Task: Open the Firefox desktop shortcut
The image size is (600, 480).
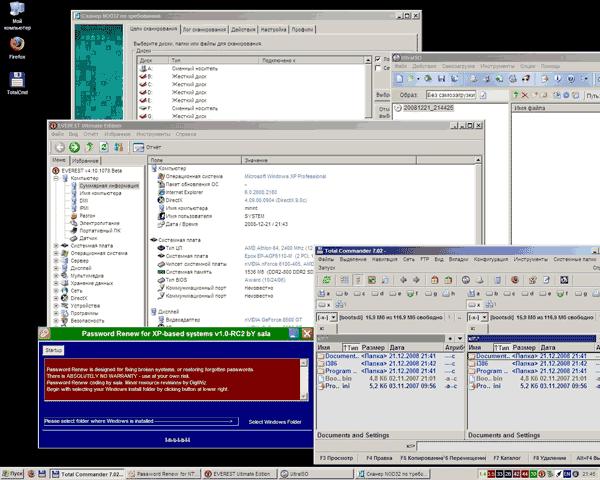Action: click(17, 48)
